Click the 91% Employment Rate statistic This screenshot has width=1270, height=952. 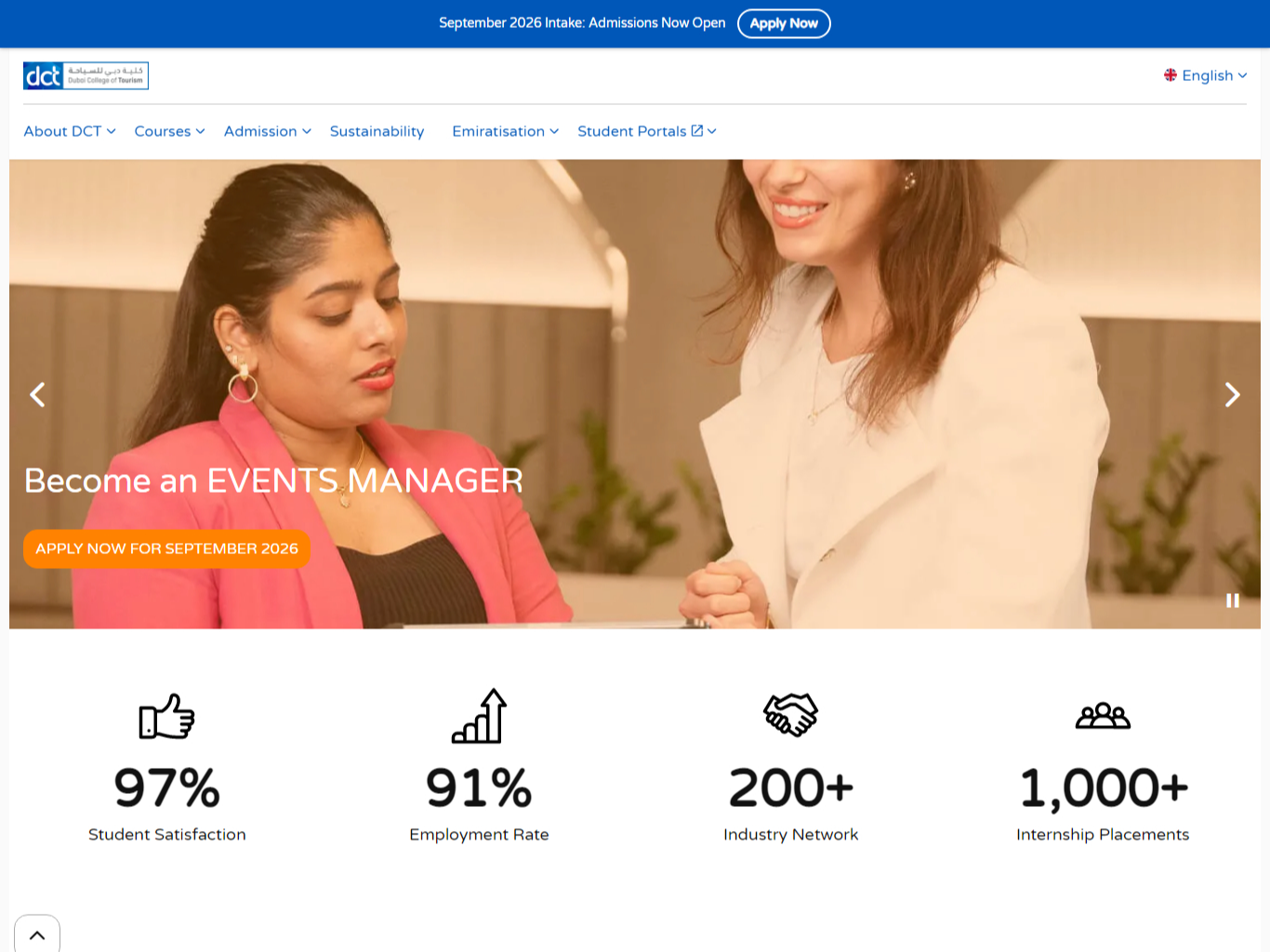click(479, 788)
